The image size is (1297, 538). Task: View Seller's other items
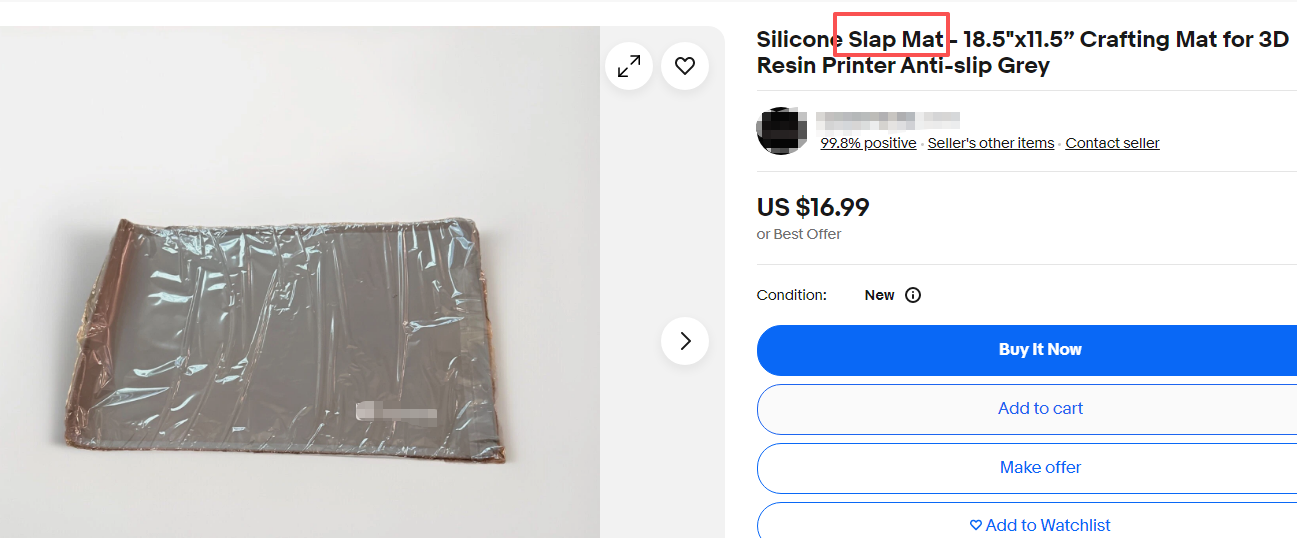[x=991, y=143]
